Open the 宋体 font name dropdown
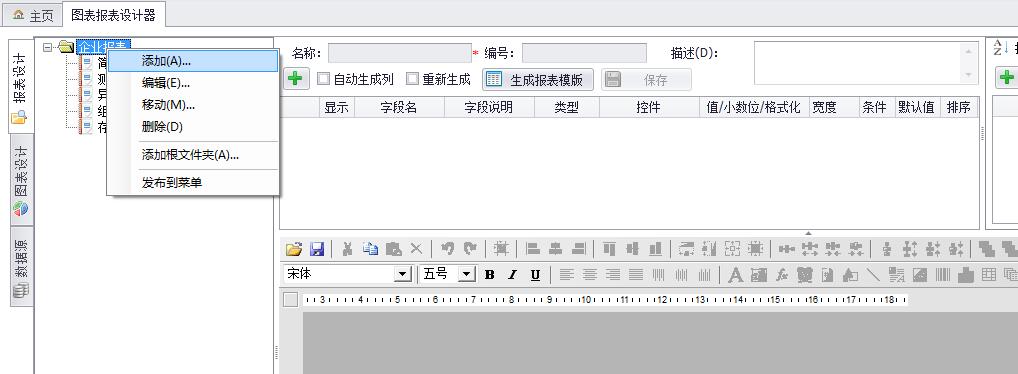1018x374 pixels. coord(403,274)
